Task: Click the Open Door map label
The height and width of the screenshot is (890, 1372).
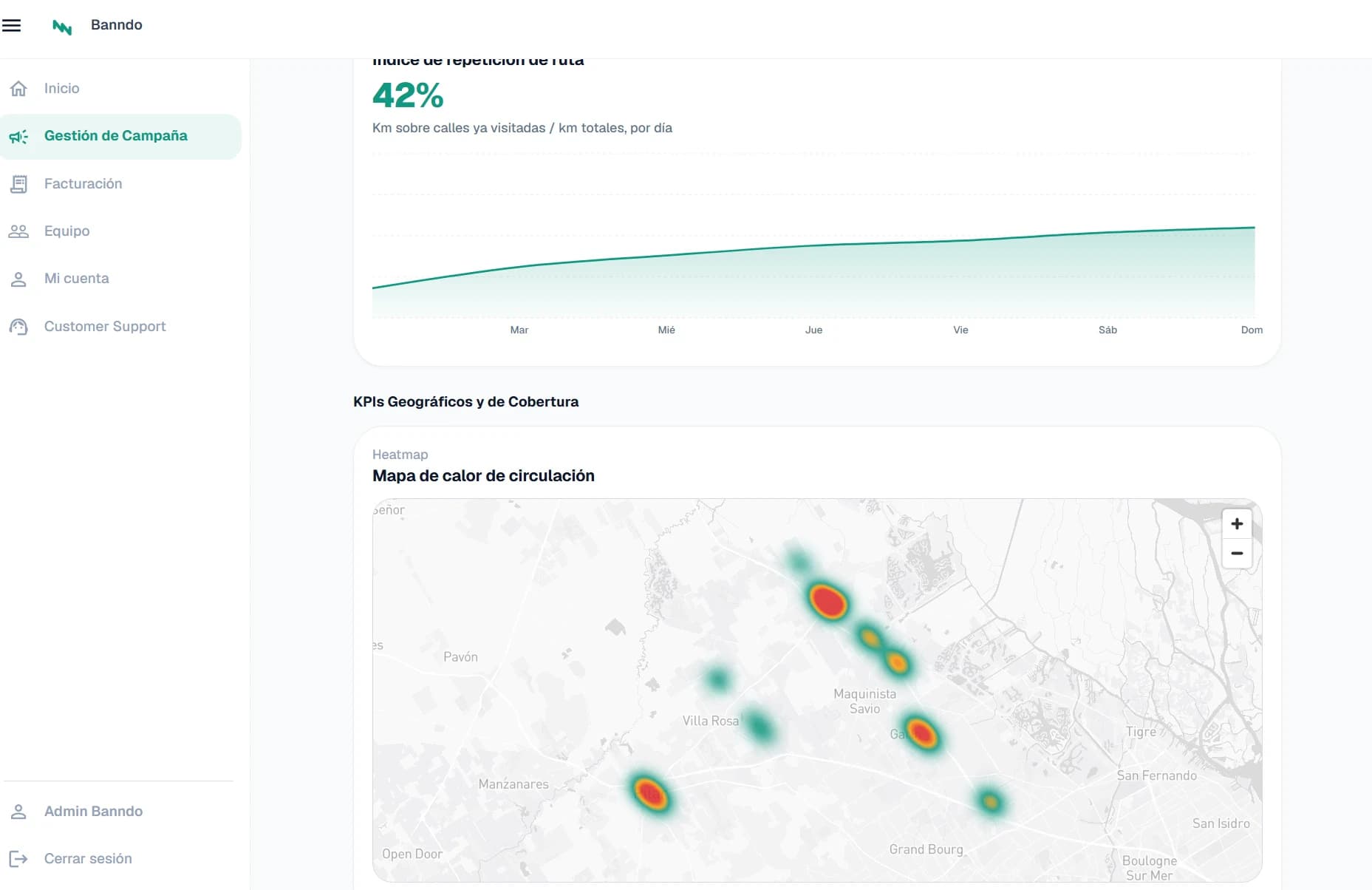Action: [x=412, y=854]
